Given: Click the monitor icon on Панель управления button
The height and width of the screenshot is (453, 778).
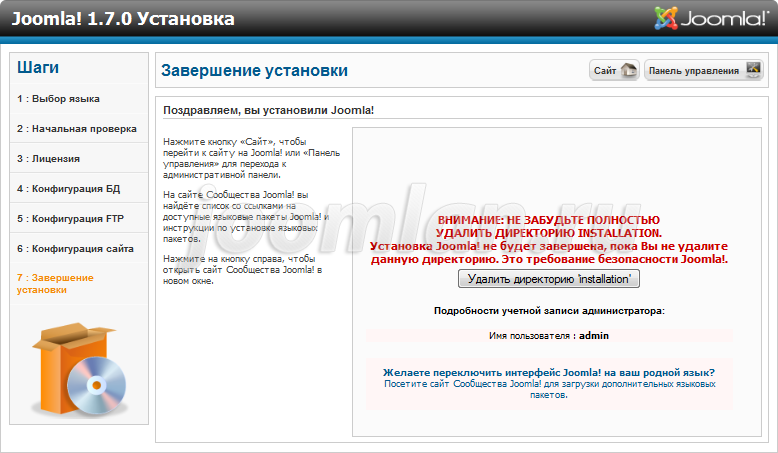Looking at the screenshot, I should (753, 70).
